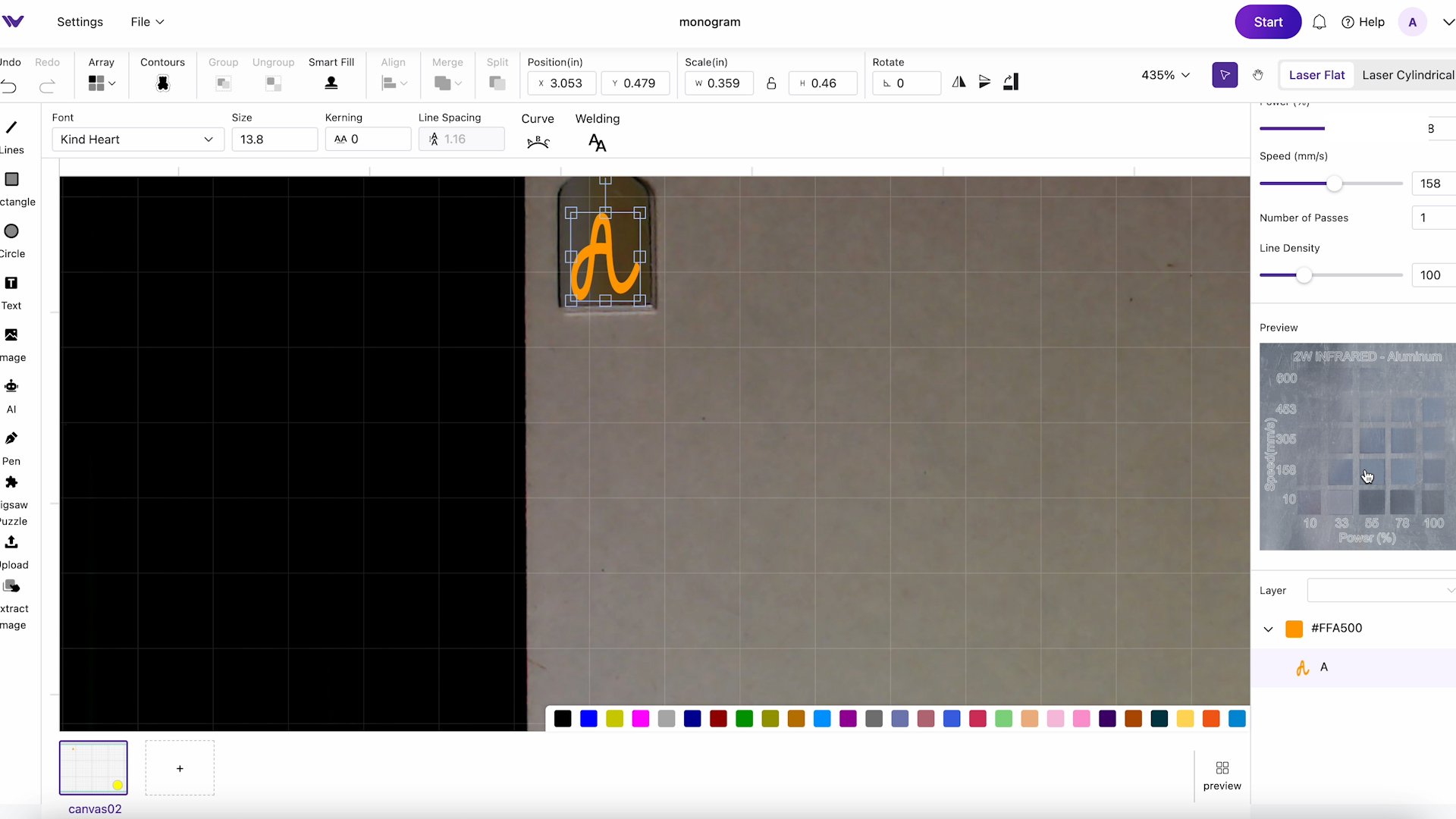Click the Laser Flat tab

1318,74
